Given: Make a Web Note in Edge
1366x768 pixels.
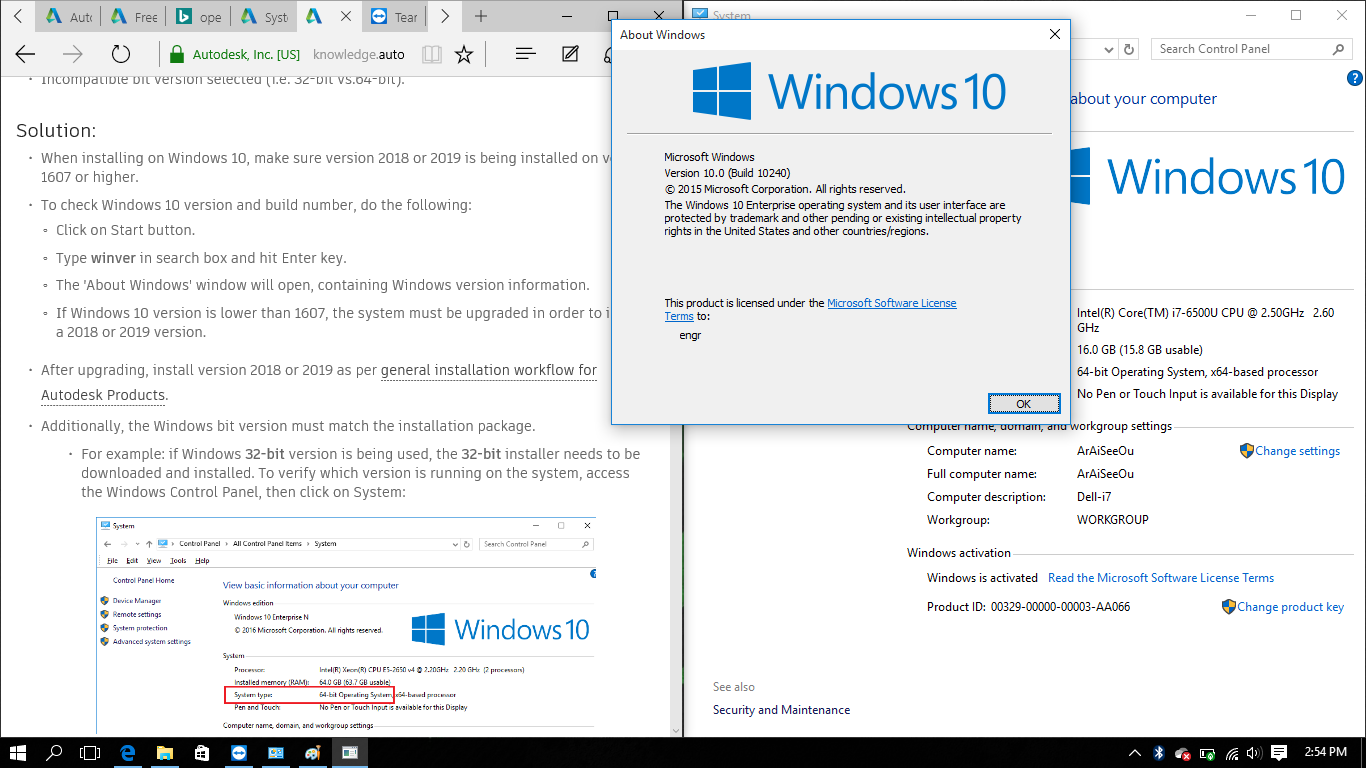Looking at the screenshot, I should click(x=570, y=54).
